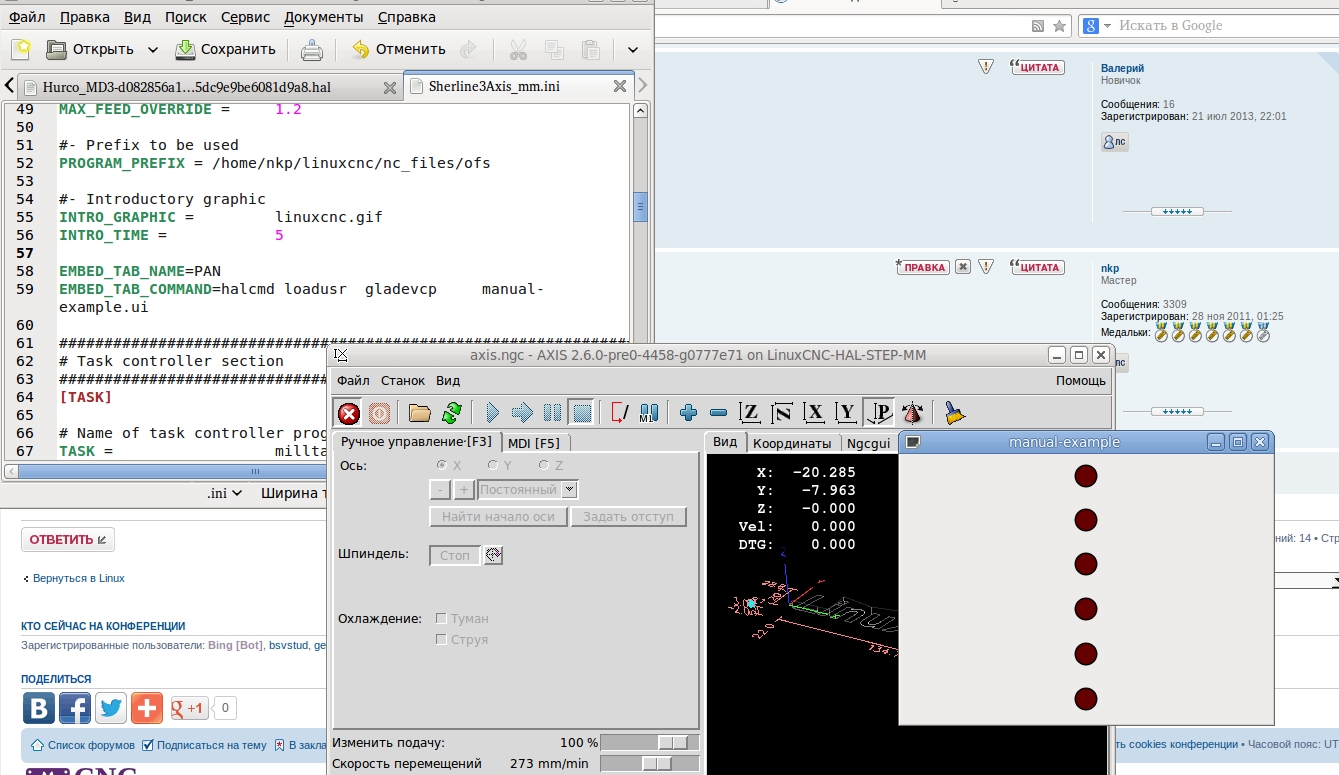Viewport: 1339px width, 775px height.
Task: Share the page on VK
Action: point(39,709)
